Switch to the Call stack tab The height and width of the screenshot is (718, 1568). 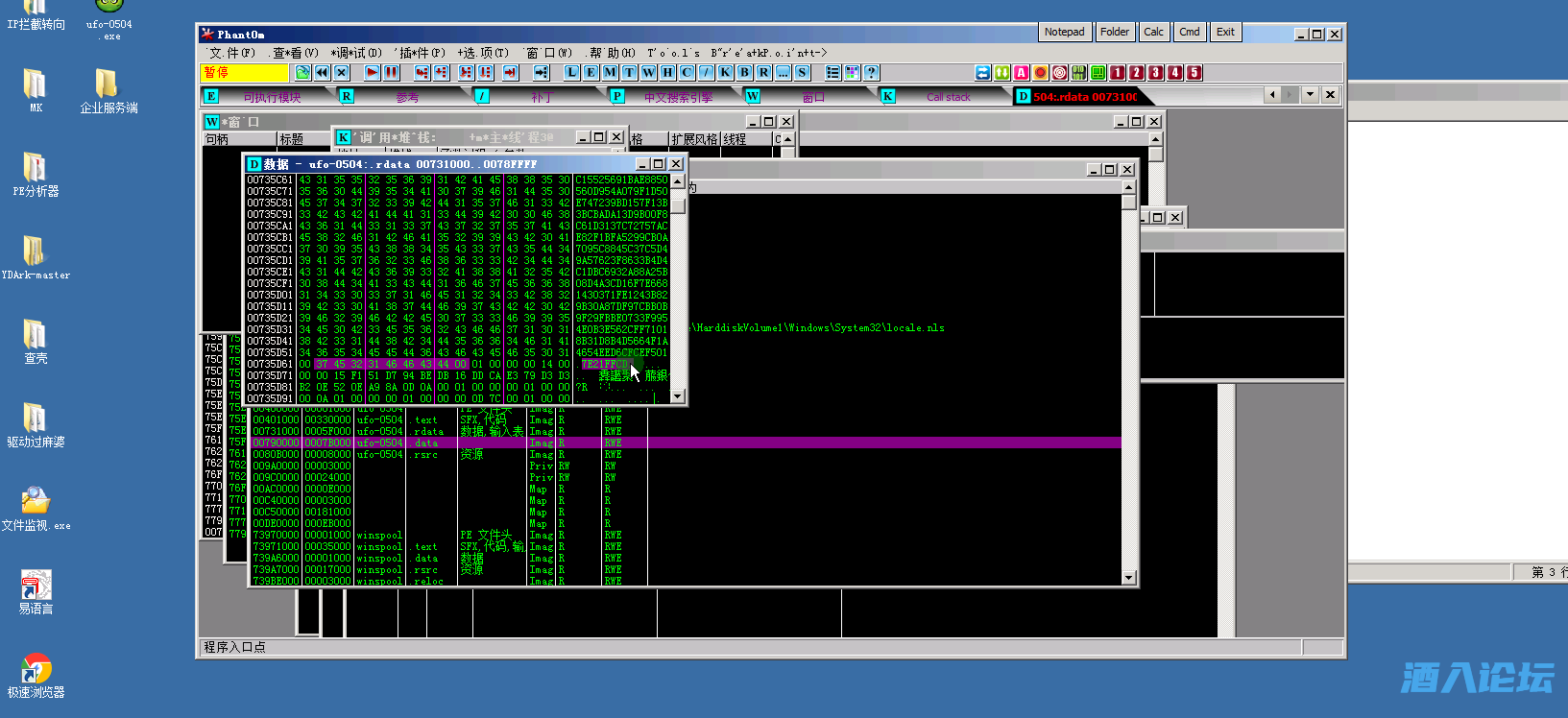[x=948, y=97]
